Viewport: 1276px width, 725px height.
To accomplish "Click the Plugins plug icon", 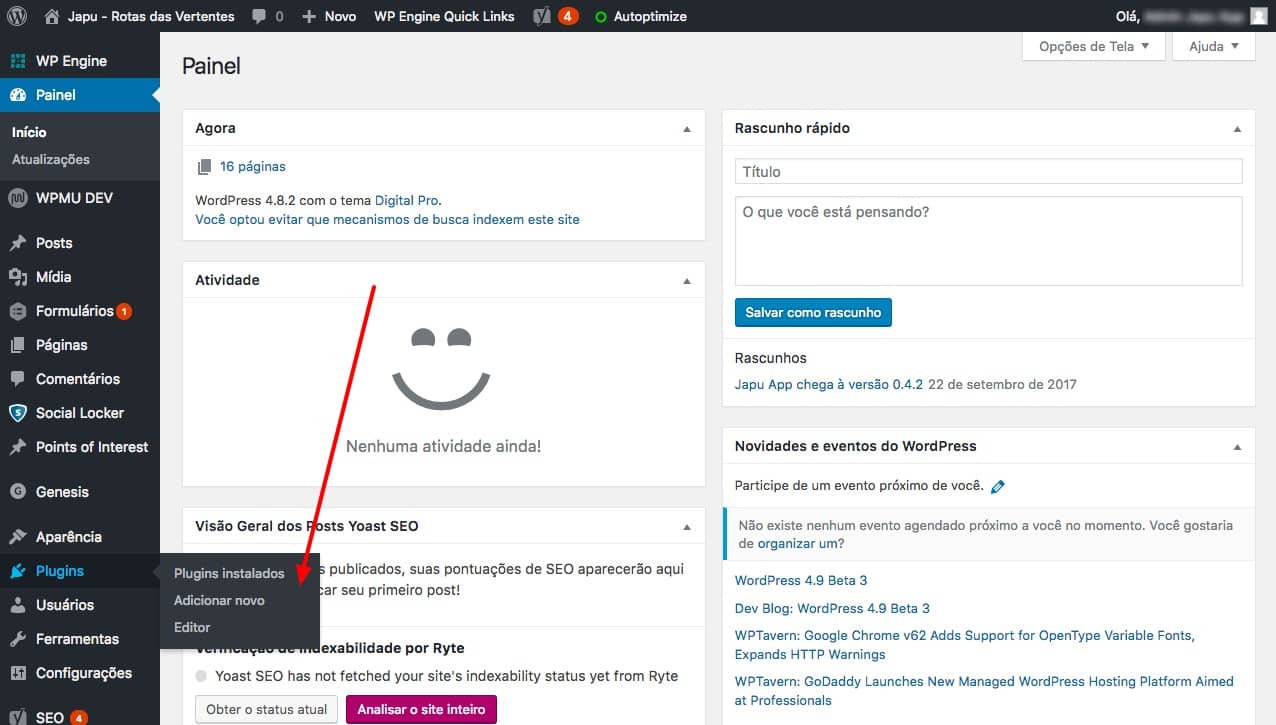I will click(18, 571).
